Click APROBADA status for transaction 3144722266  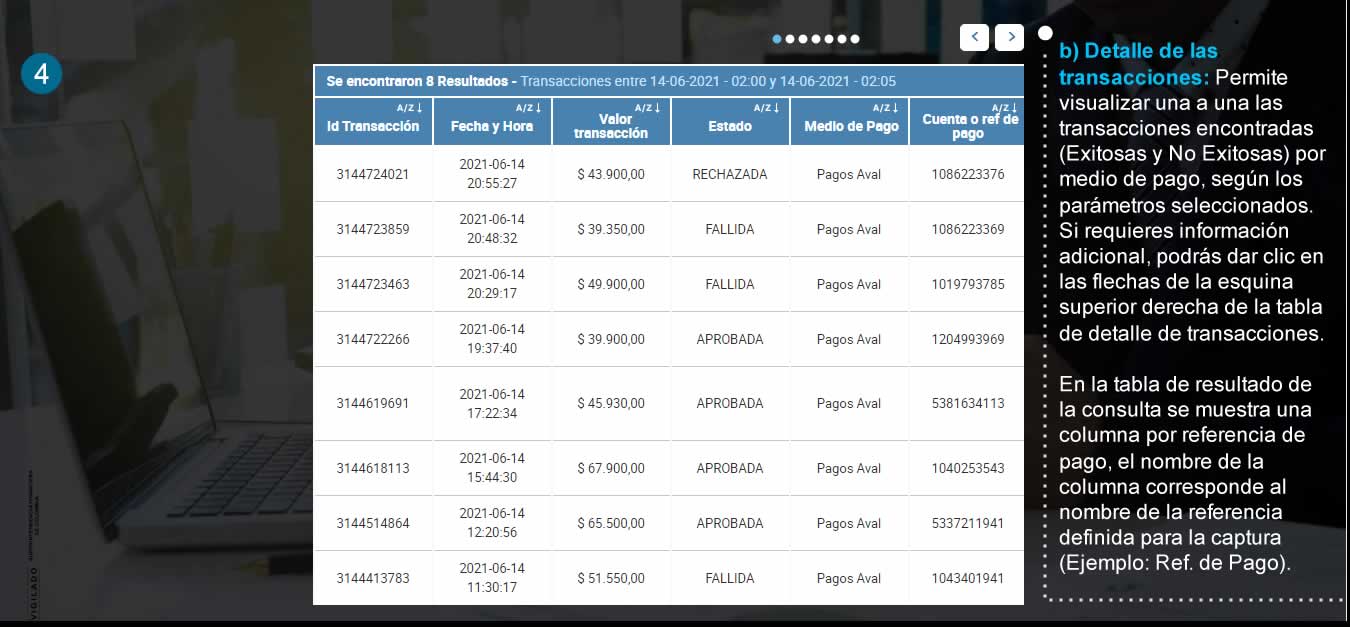point(730,339)
